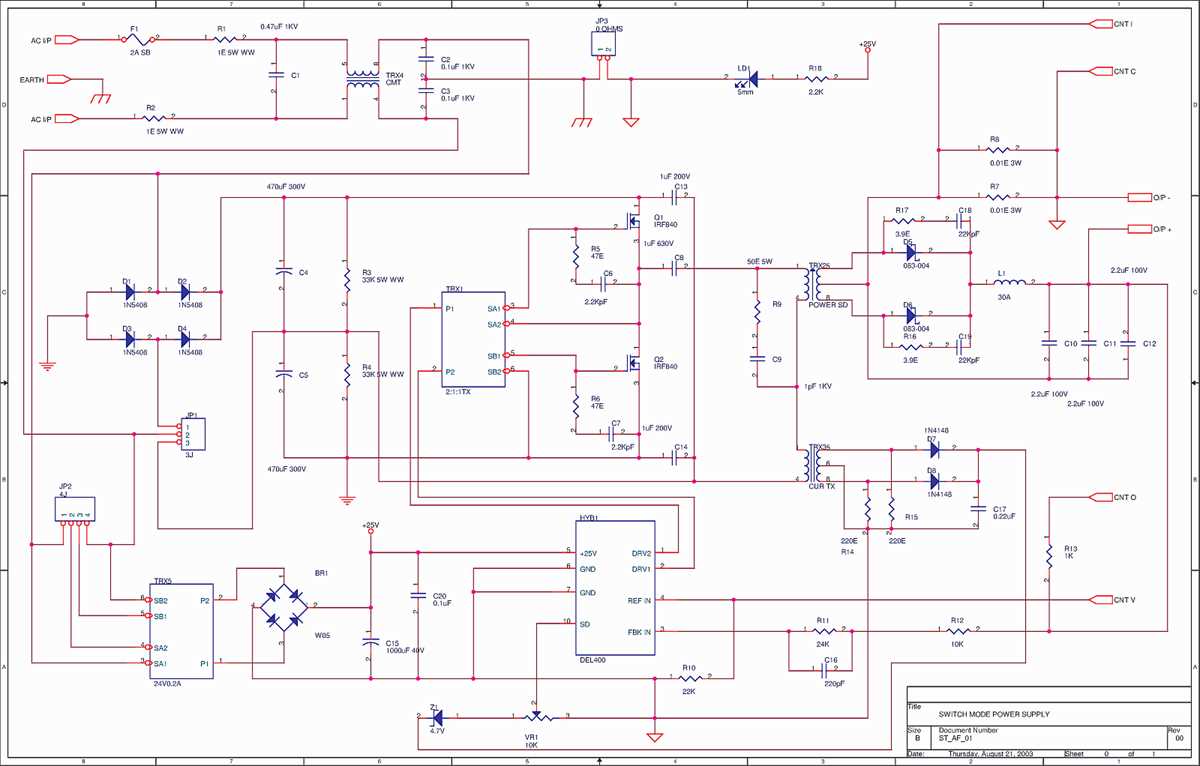Select the TRX25 power transformer symbol

pos(813,285)
